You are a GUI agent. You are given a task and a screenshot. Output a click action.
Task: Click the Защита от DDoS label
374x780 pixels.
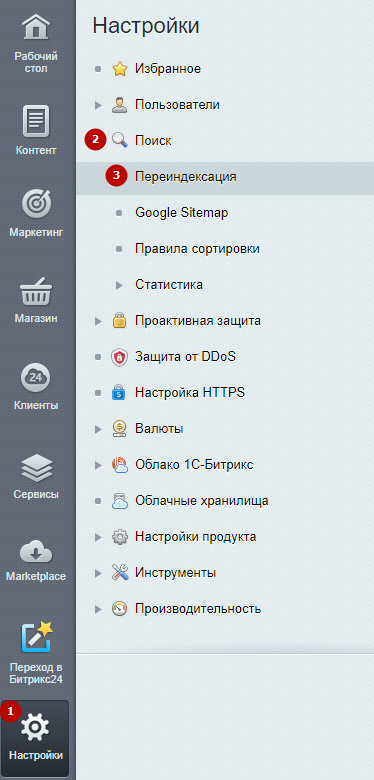[185, 357]
